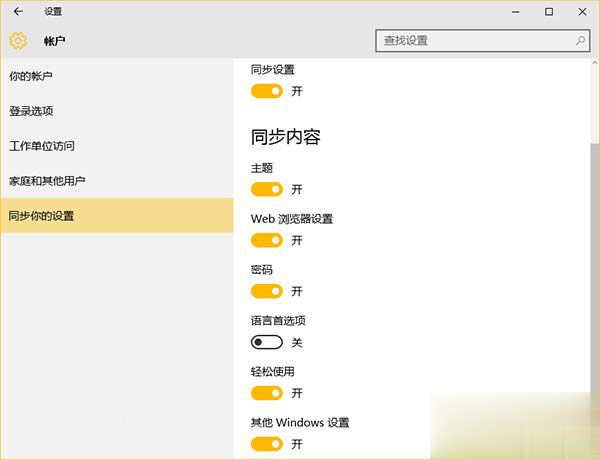Toggle the 同步设置 switch off
The height and width of the screenshot is (460, 600).
[x=267, y=91]
